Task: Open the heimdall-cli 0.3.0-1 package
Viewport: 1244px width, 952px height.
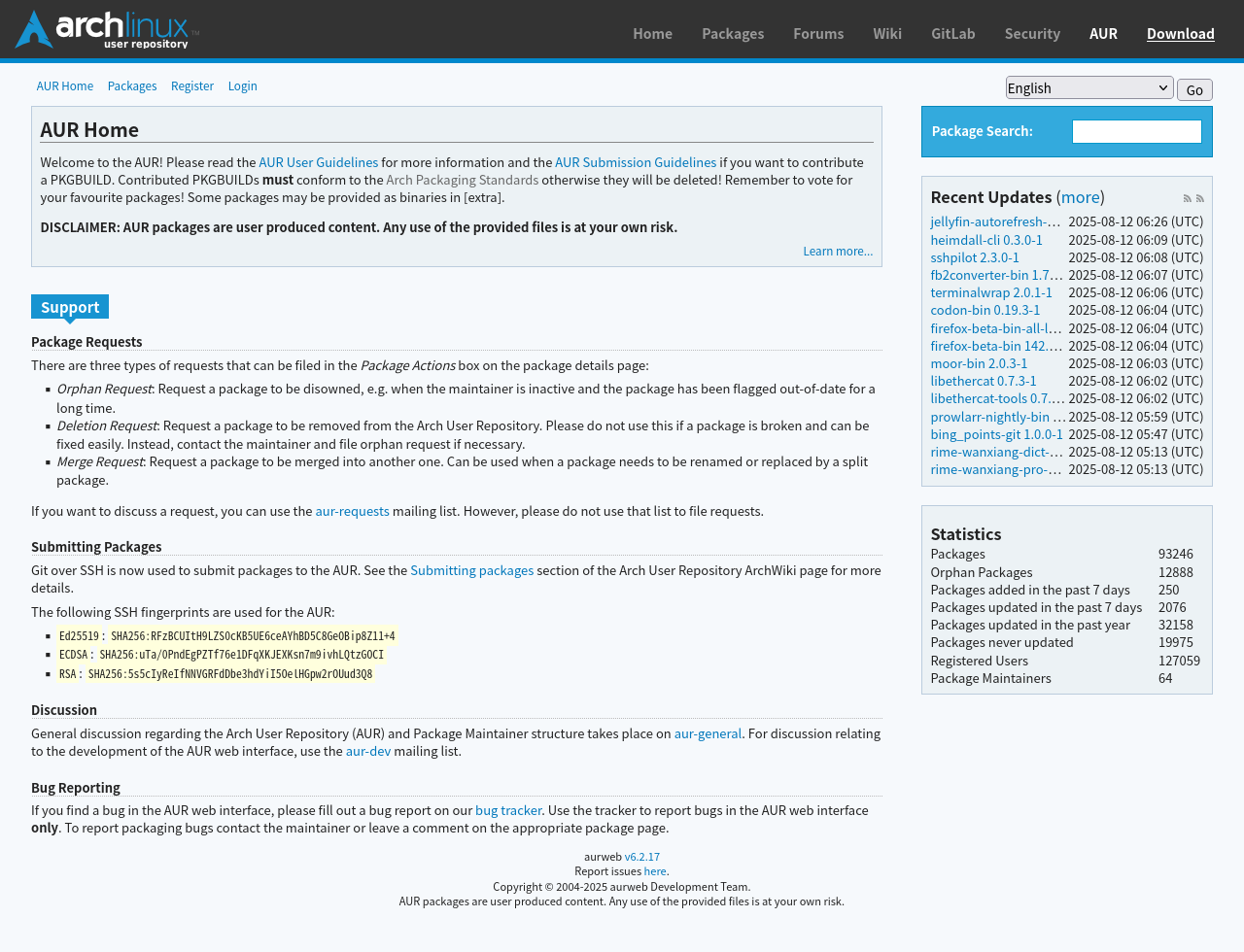Action: [x=986, y=240]
